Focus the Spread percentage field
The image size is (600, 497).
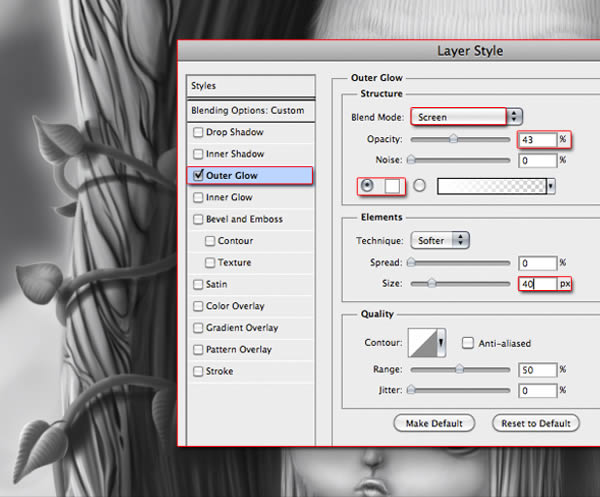pos(537,263)
